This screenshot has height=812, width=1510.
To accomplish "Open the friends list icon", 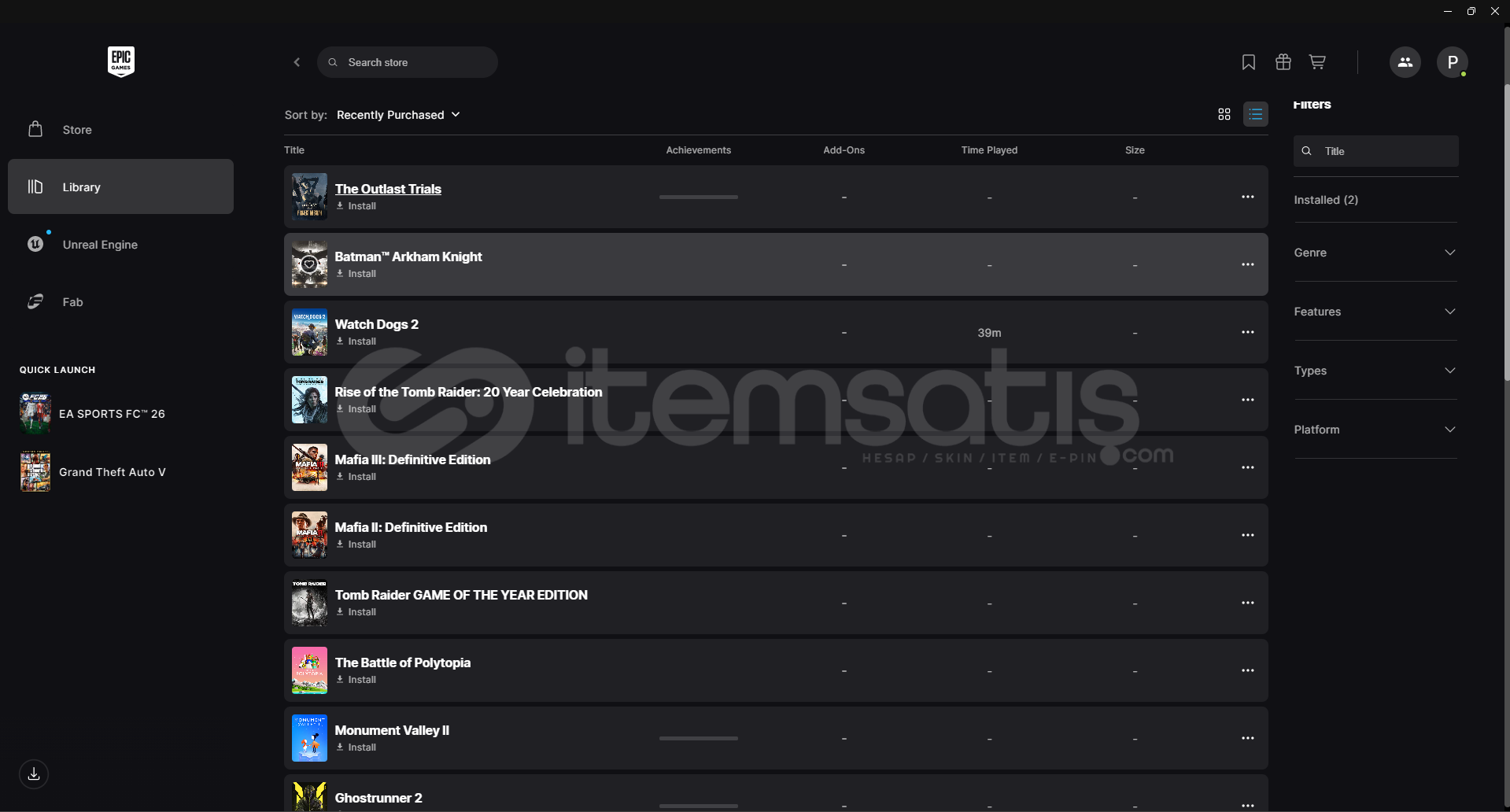I will 1405,62.
